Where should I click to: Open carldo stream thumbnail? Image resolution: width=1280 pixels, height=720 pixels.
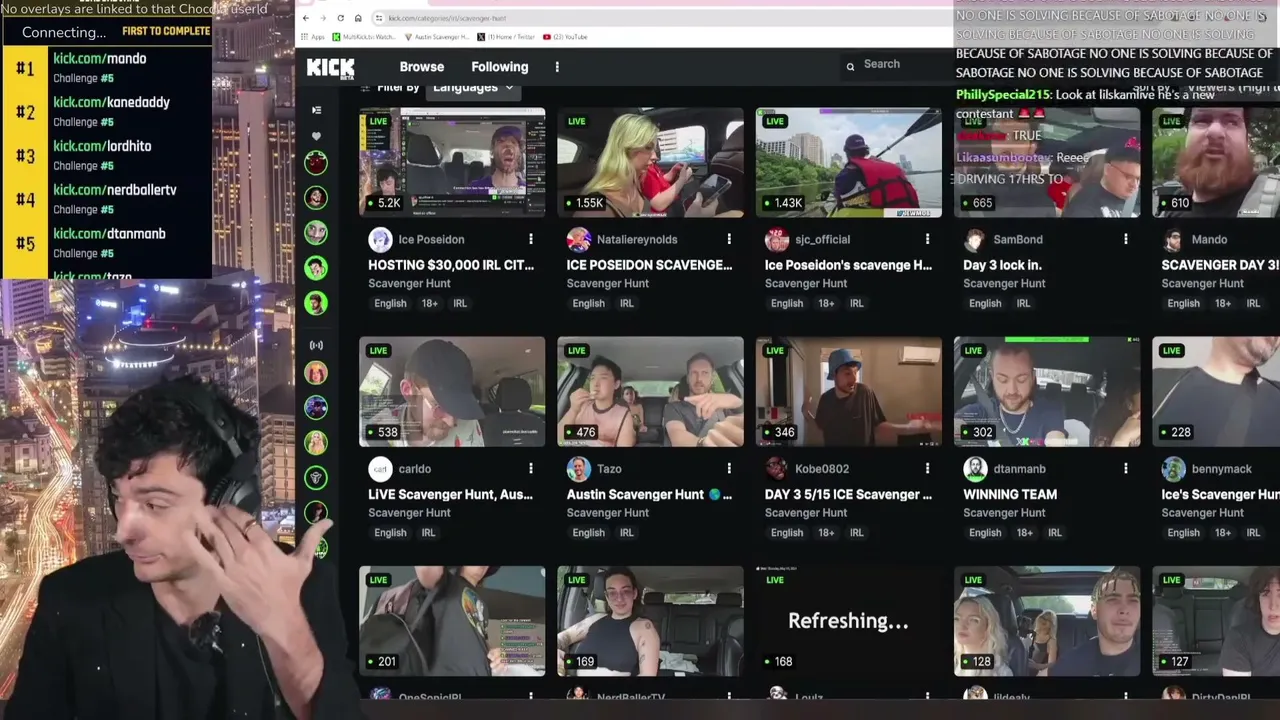coord(452,391)
